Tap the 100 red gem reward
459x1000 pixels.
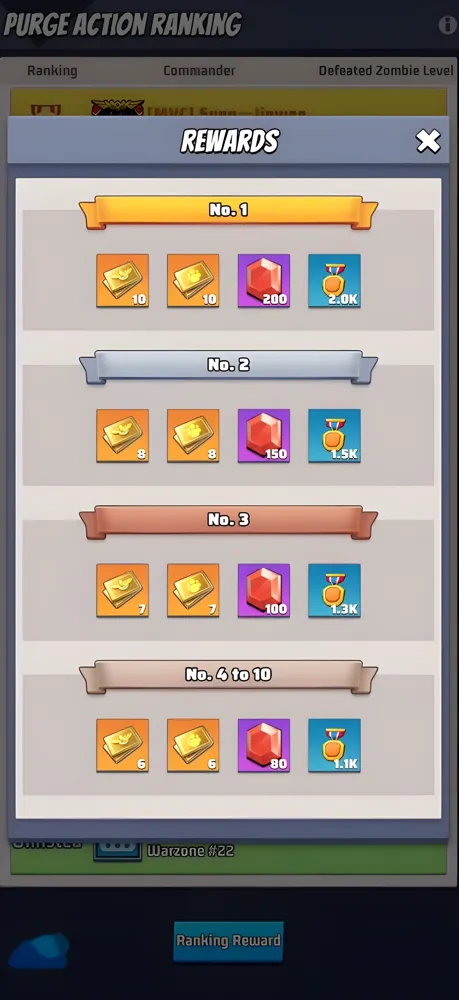[264, 591]
